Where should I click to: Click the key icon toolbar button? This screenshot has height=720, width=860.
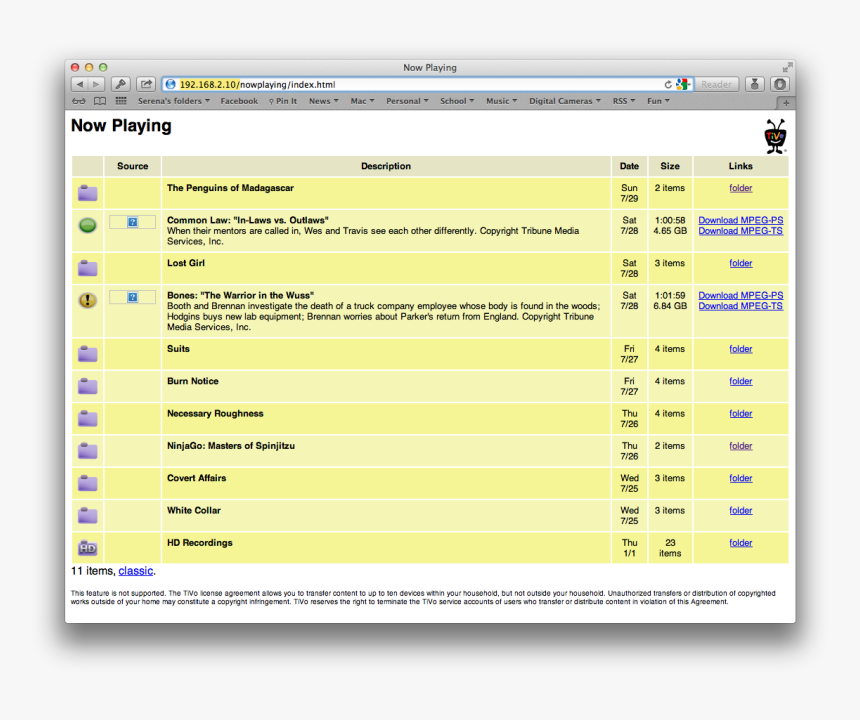(121, 84)
